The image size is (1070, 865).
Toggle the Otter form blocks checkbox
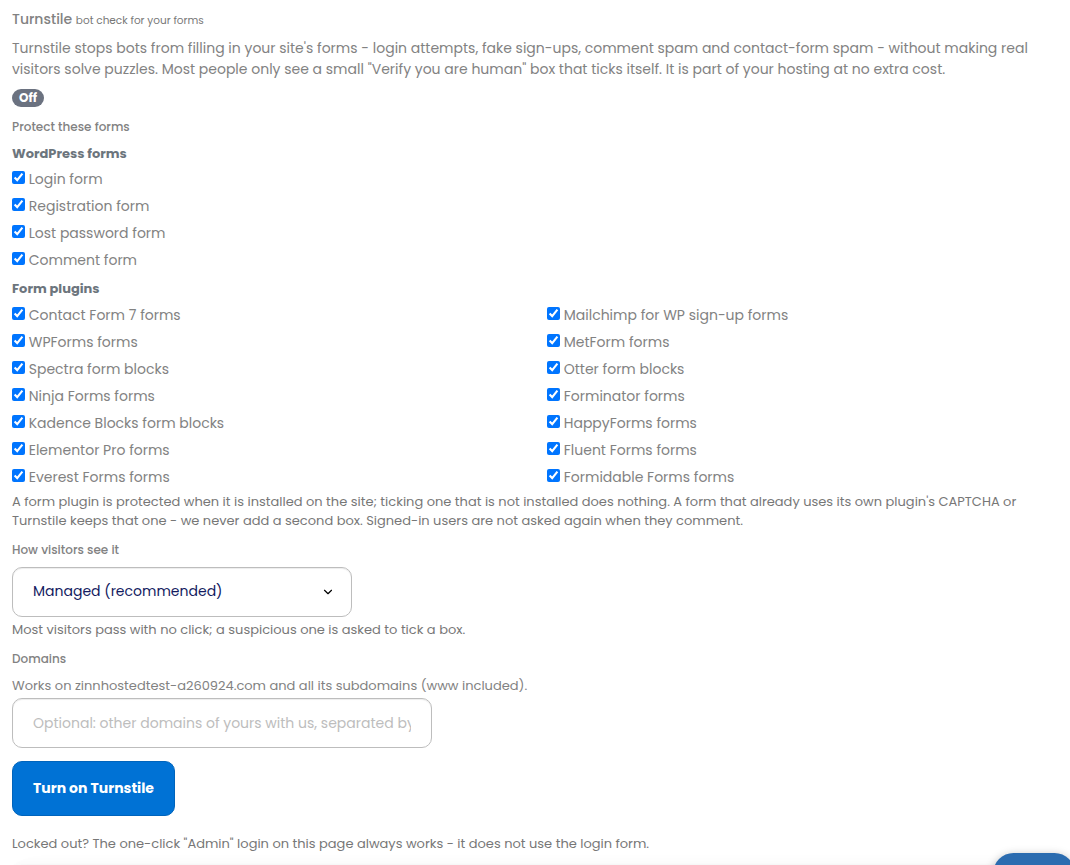(x=553, y=368)
